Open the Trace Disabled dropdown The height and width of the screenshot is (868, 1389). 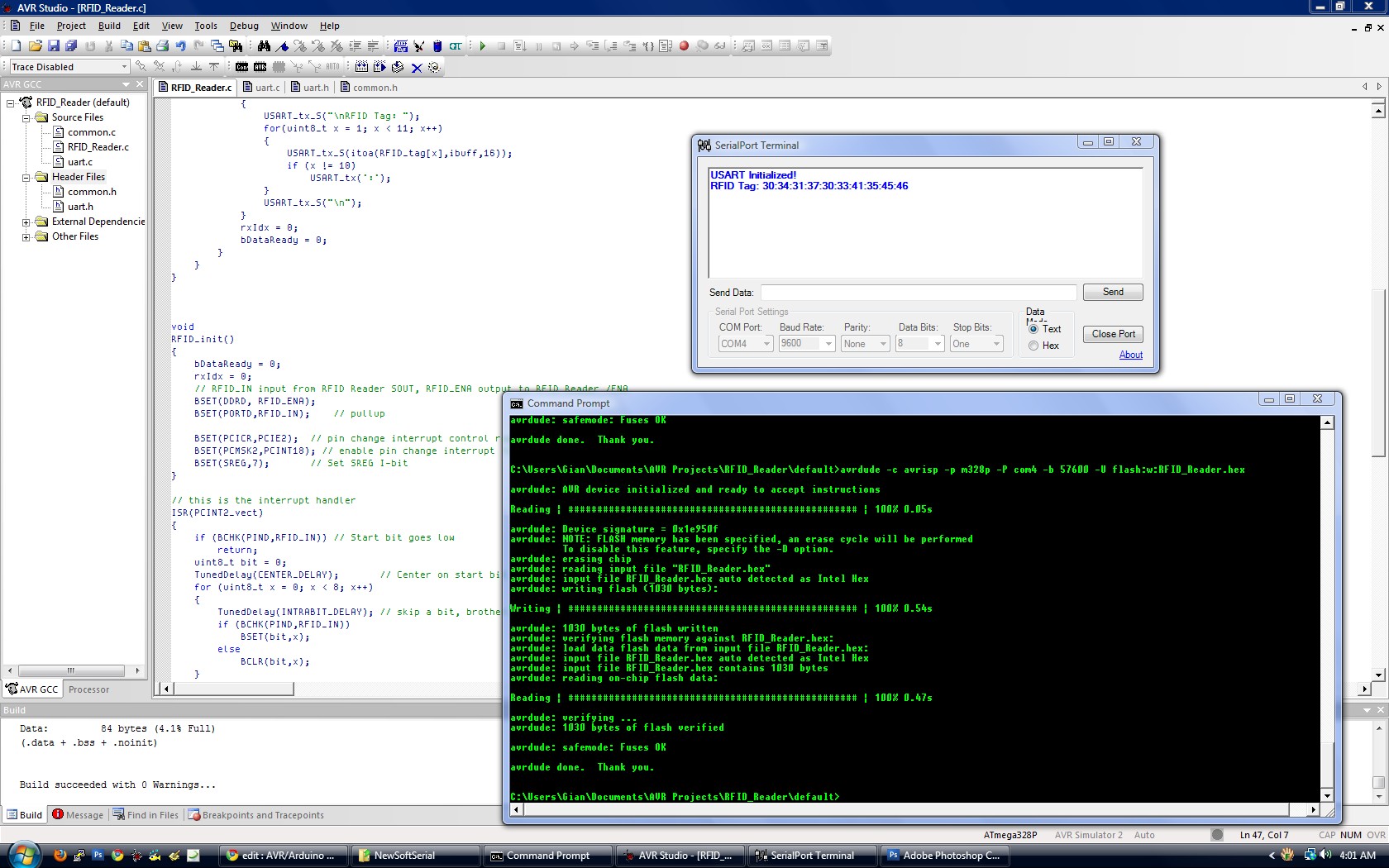click(x=69, y=67)
